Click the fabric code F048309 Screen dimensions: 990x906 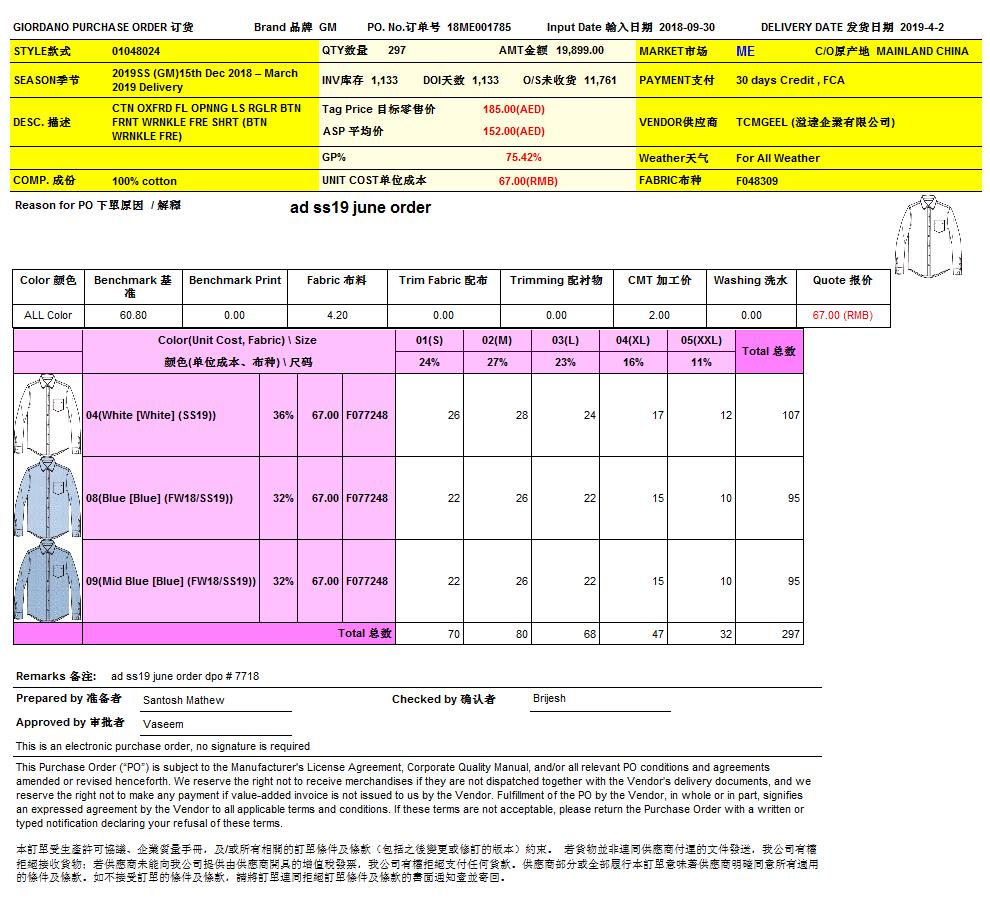coord(757,181)
